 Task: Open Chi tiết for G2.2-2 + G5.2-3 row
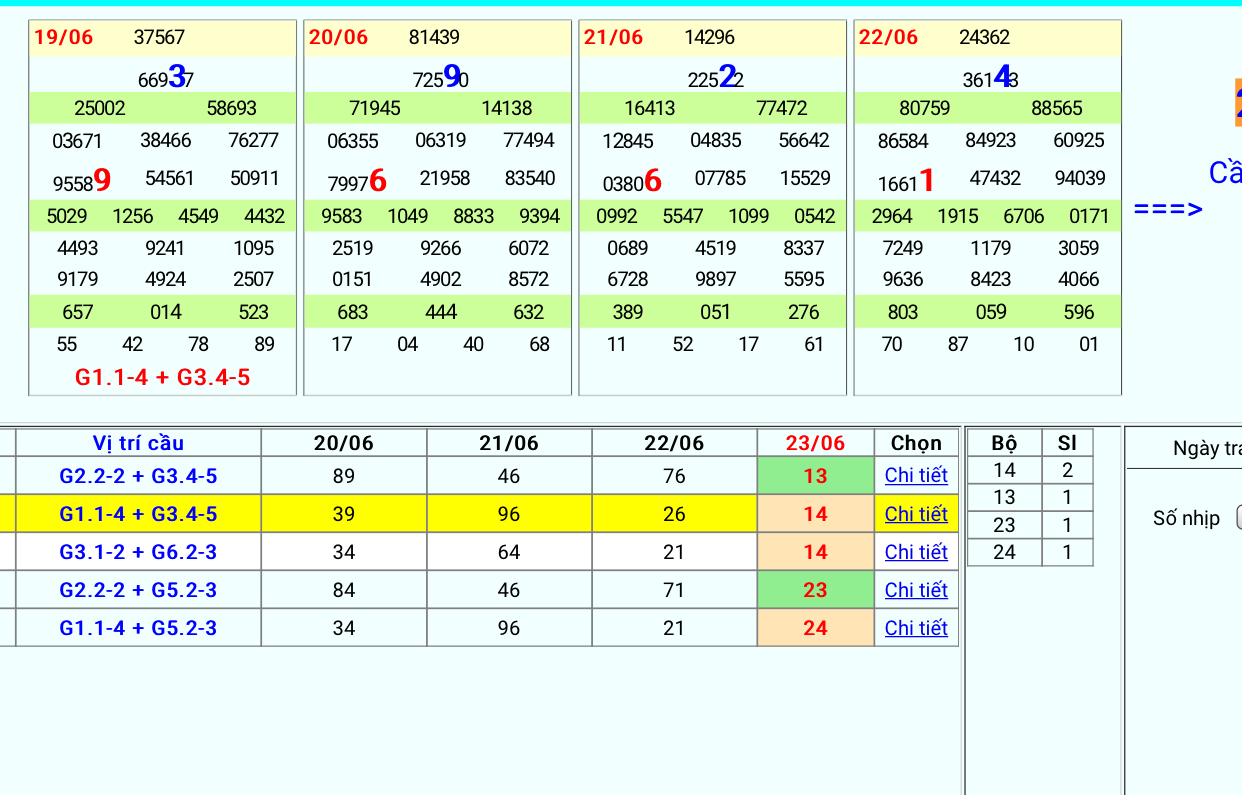[915, 590]
